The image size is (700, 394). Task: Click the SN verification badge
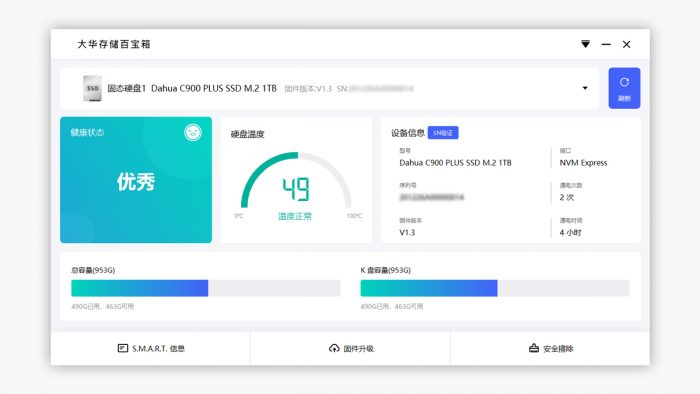(443, 133)
